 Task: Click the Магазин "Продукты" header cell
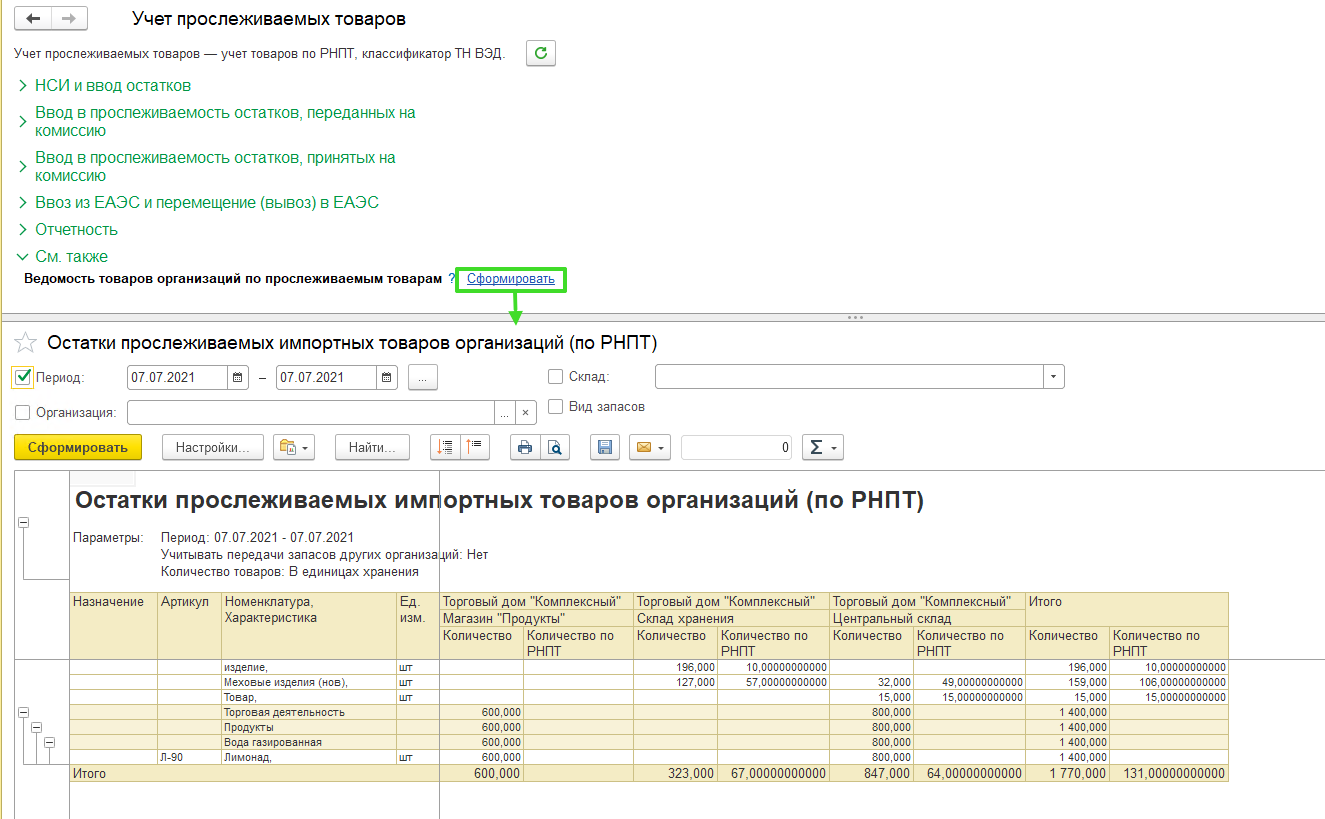pyautogui.click(x=537, y=619)
